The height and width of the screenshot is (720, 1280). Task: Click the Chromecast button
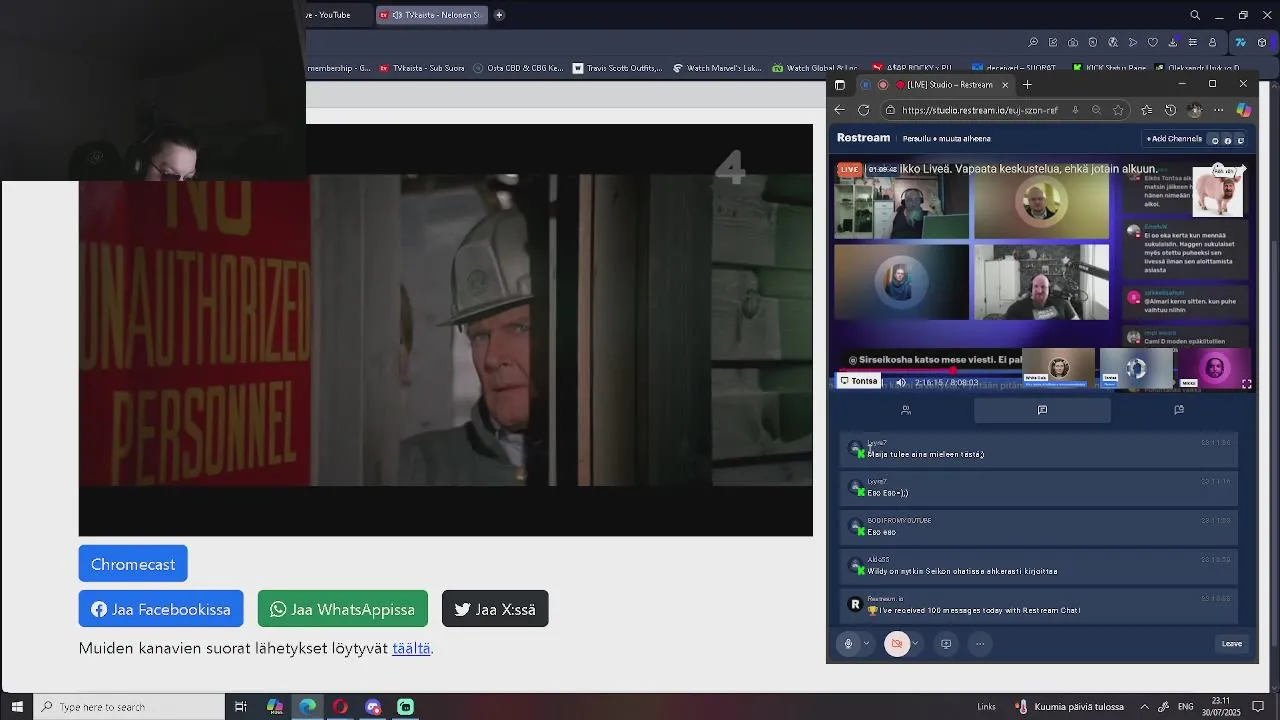133,564
